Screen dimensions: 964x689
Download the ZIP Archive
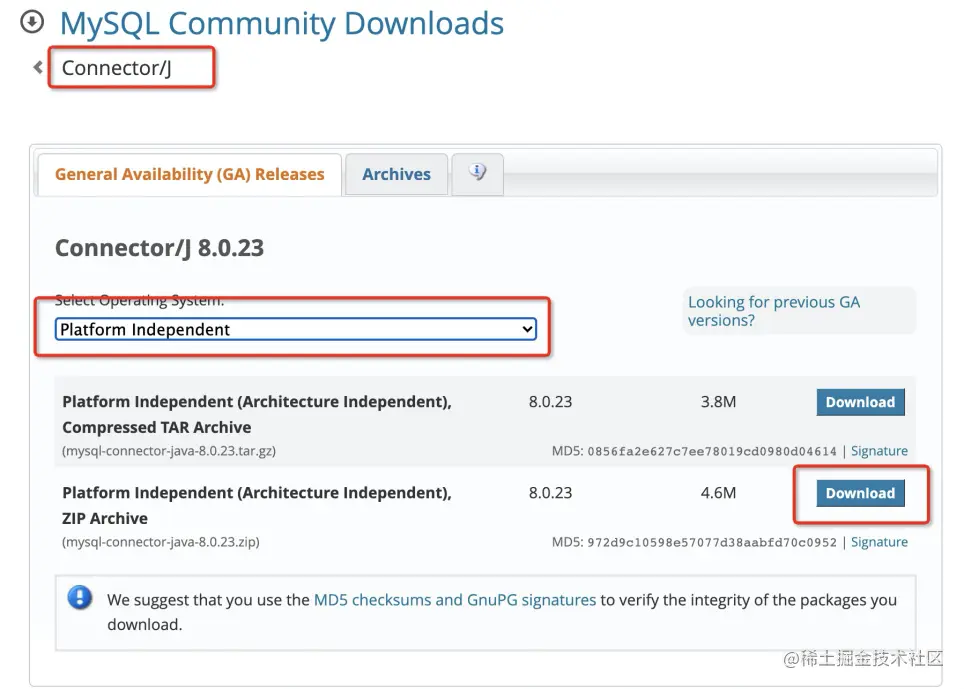860,493
